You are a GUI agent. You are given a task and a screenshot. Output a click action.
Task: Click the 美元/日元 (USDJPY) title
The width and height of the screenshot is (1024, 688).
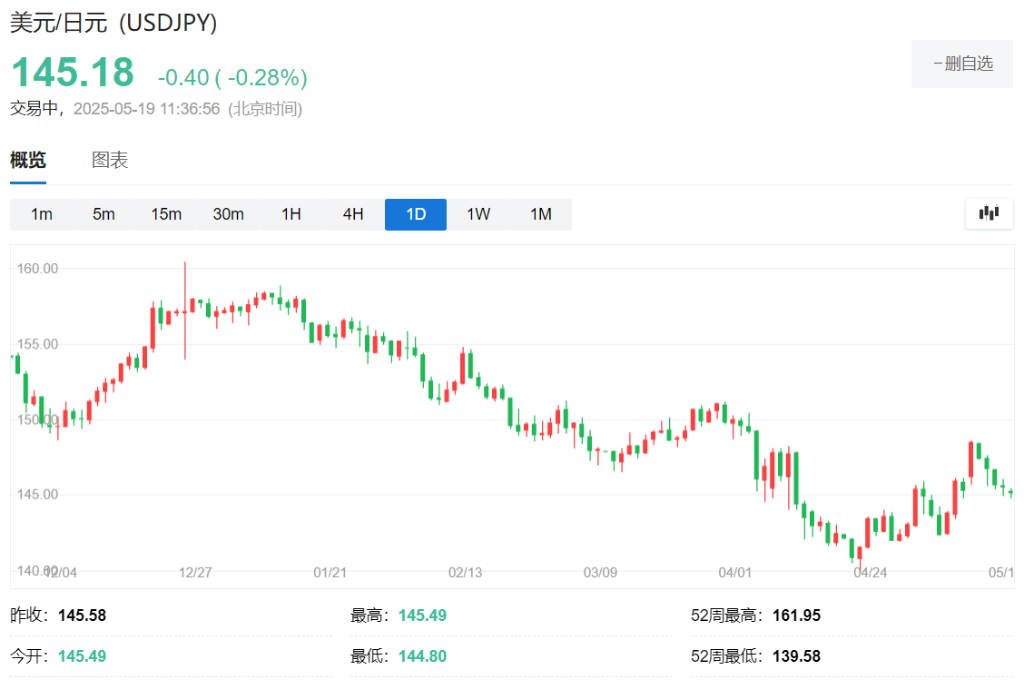tap(114, 22)
